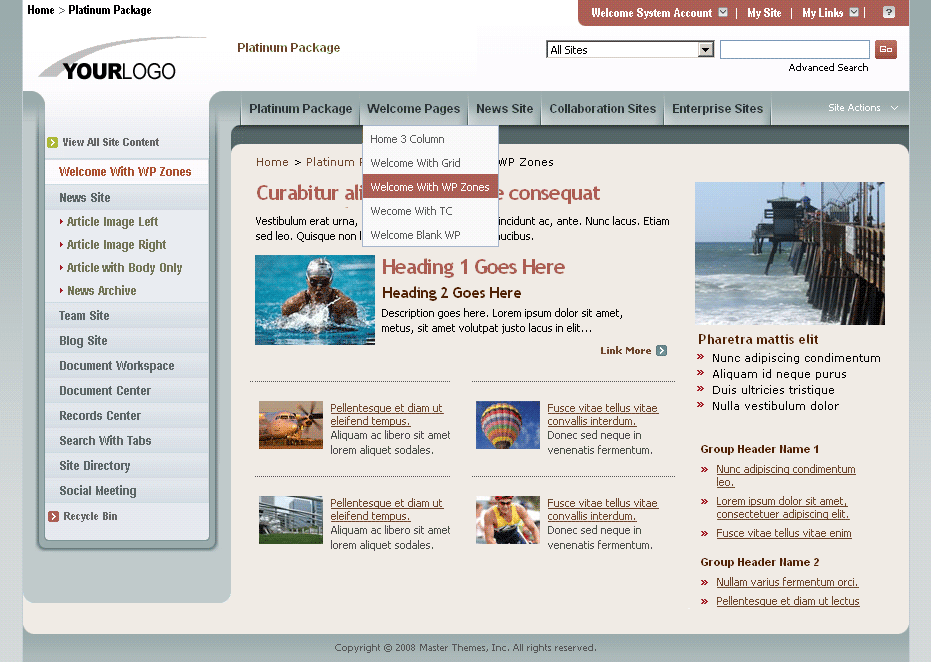Open the All Sites search scope dropdown
This screenshot has height=662, width=931.
[x=704, y=48]
